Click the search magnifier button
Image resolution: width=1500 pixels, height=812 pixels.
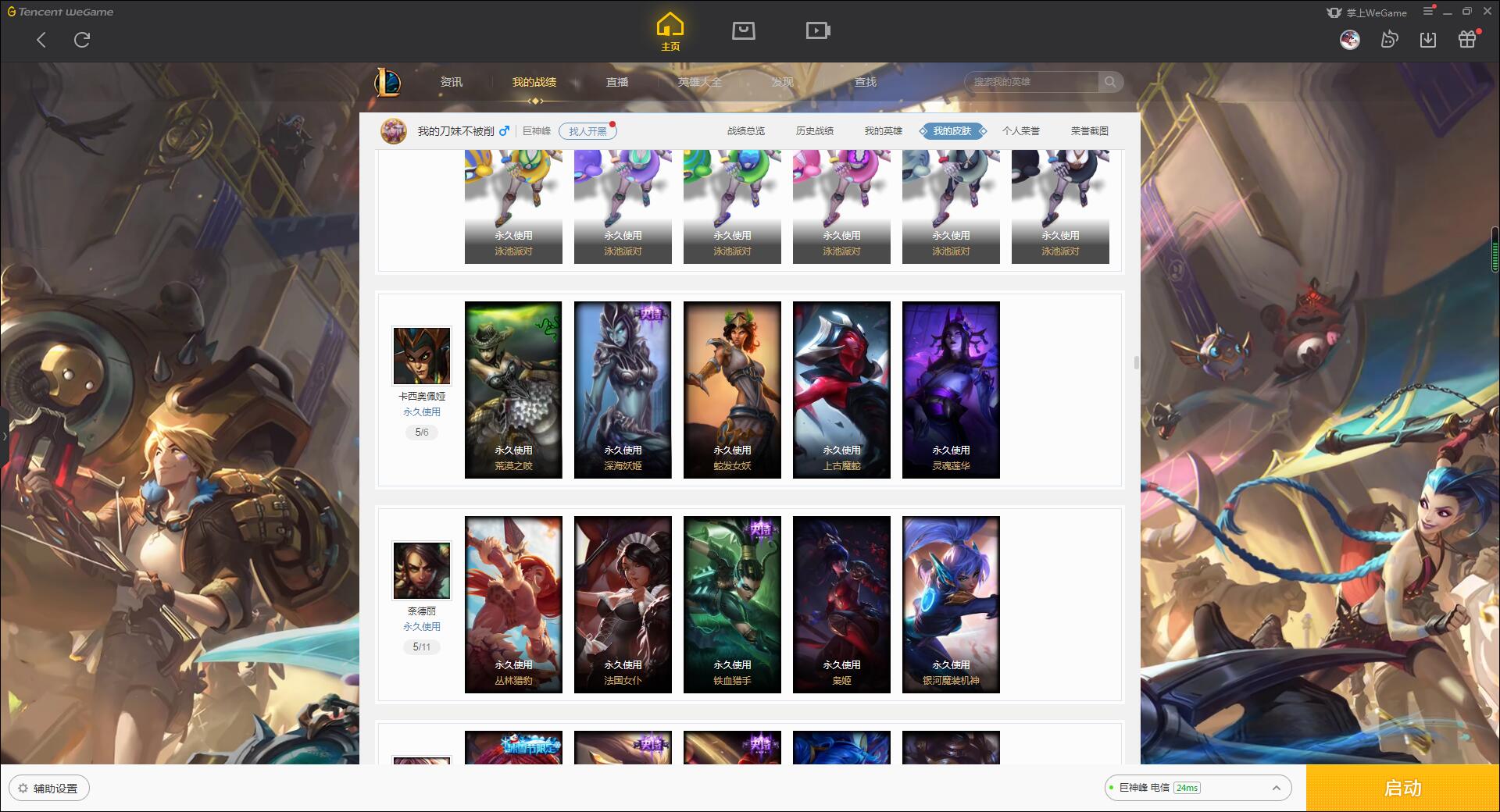(1110, 82)
